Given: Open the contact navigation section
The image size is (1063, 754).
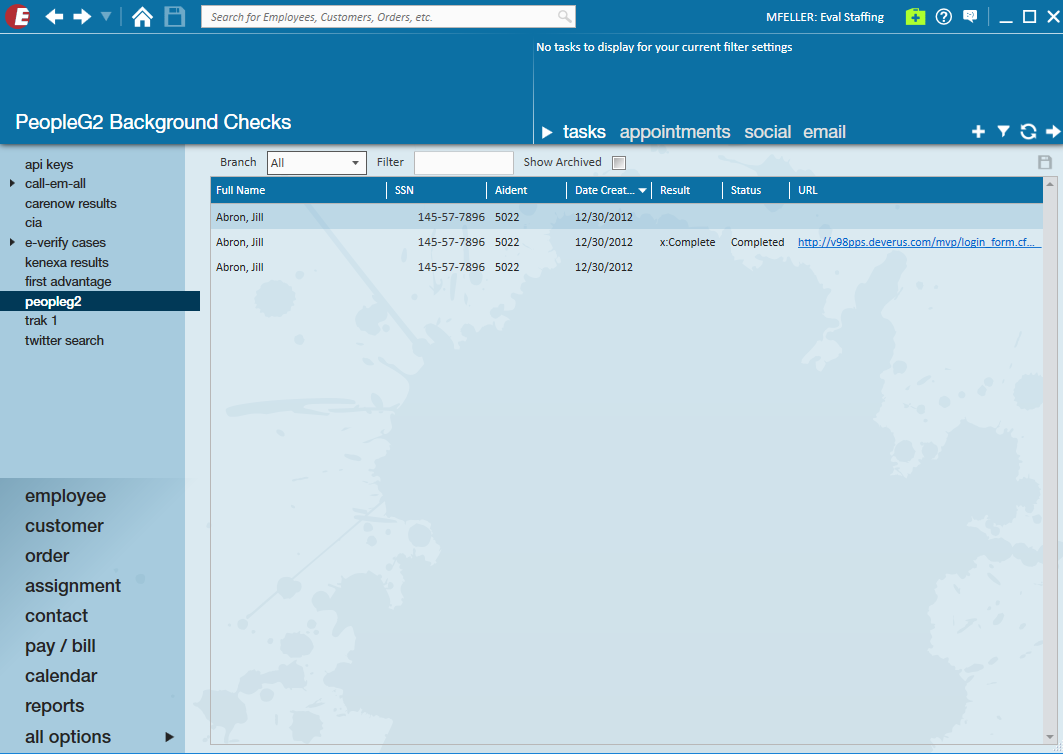Looking at the screenshot, I should coord(56,616).
